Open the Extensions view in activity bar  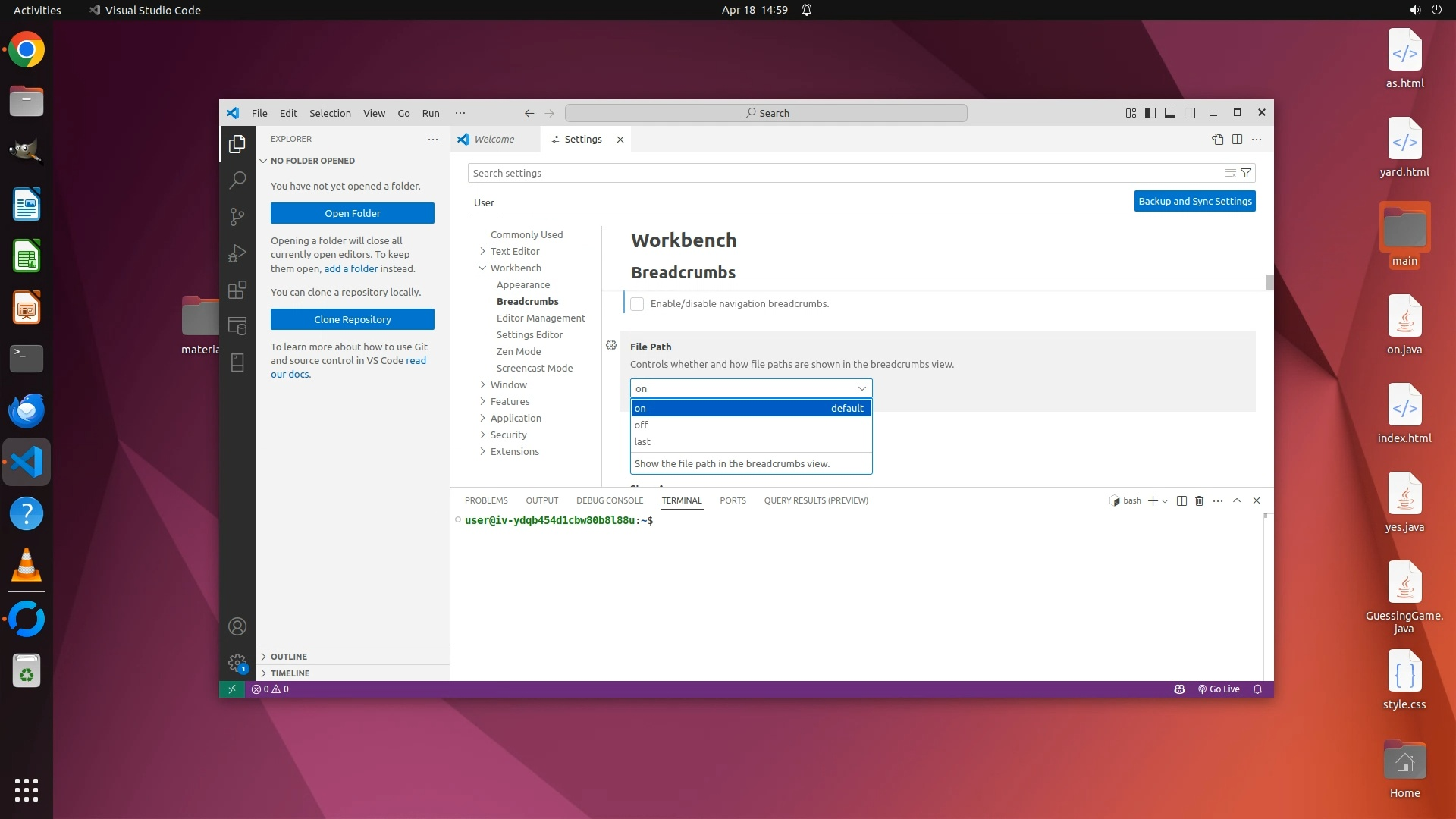[237, 290]
